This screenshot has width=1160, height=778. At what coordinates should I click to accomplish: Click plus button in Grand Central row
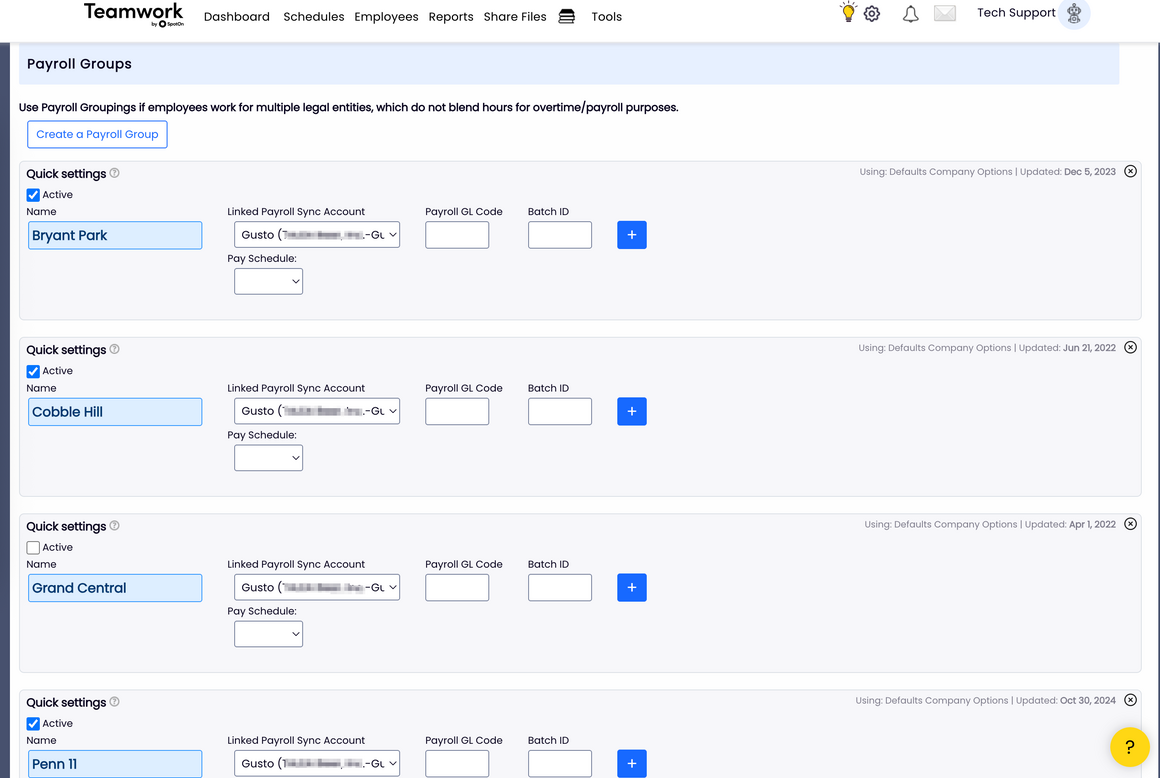[632, 587]
